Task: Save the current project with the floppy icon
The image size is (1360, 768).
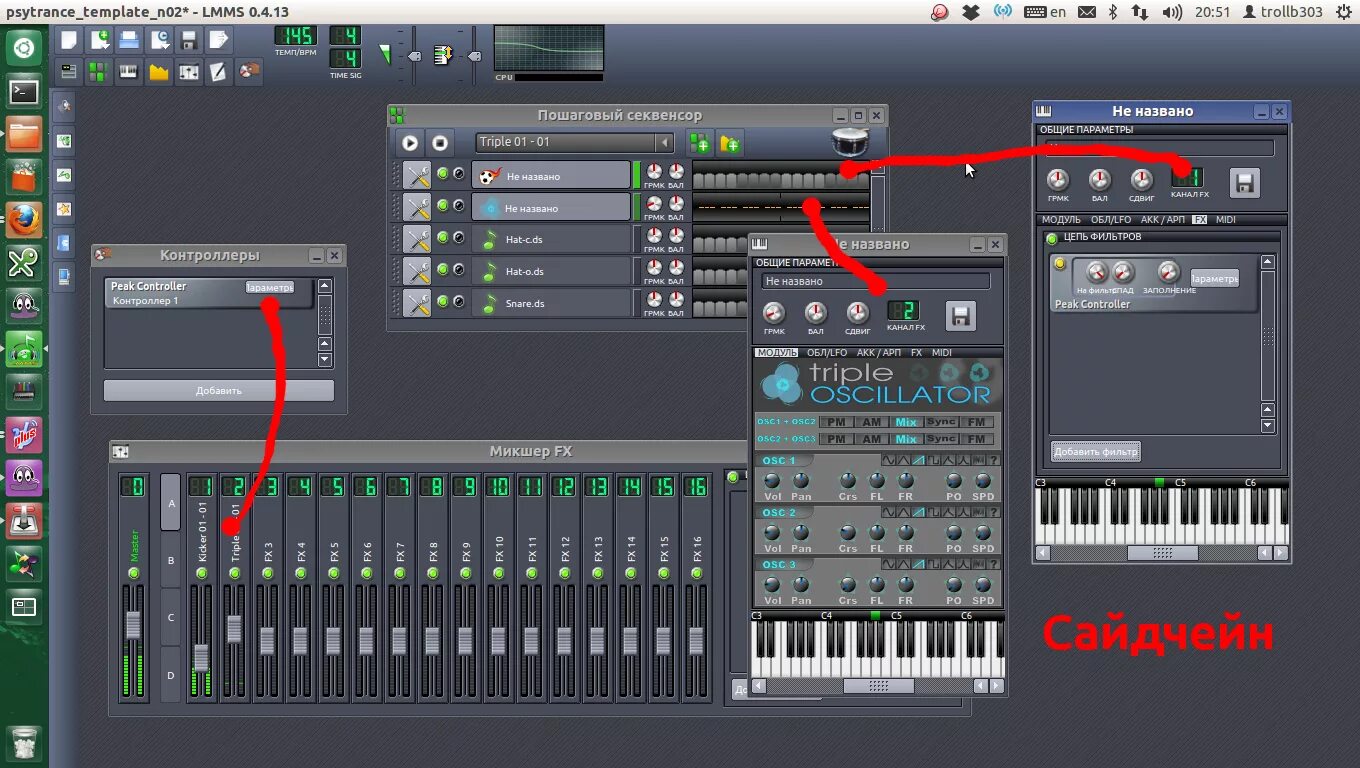Action: point(189,40)
